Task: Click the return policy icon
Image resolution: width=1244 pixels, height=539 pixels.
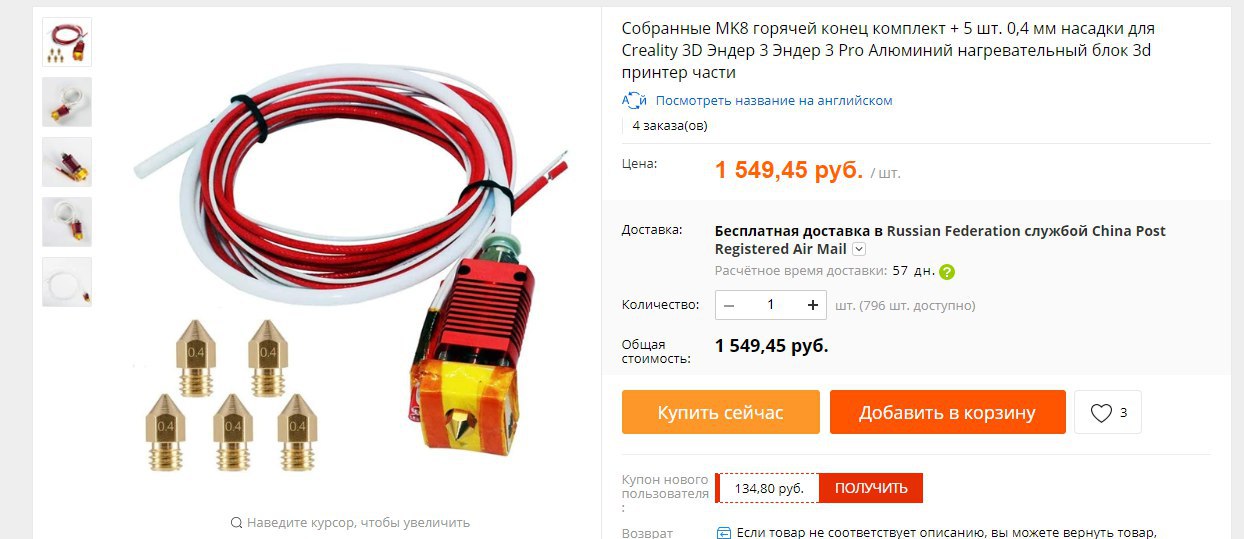Action: [x=724, y=533]
